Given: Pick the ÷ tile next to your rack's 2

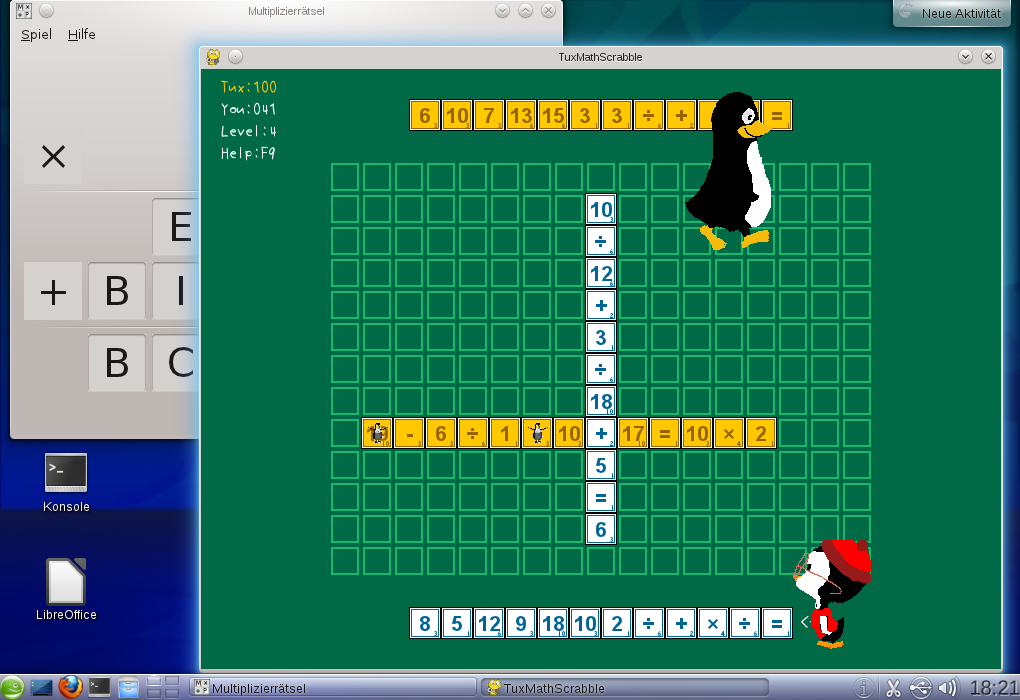Looking at the screenshot, I should (649, 623).
